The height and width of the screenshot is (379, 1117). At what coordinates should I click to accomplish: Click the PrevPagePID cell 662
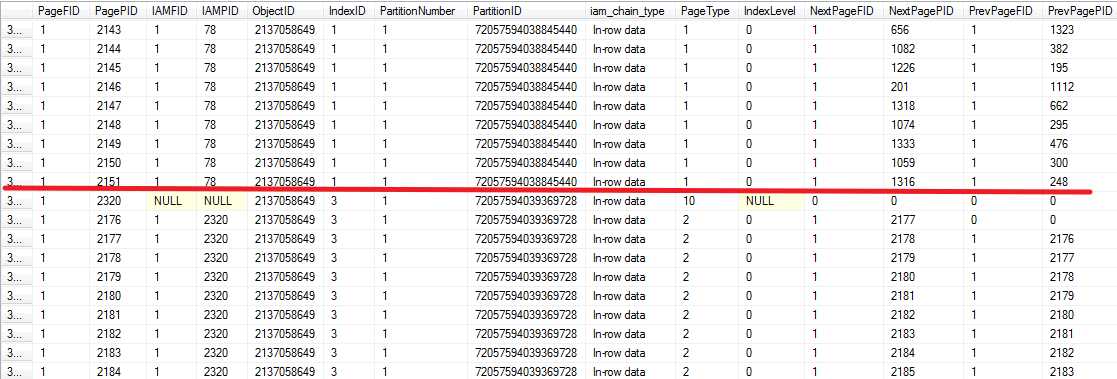coord(1080,105)
